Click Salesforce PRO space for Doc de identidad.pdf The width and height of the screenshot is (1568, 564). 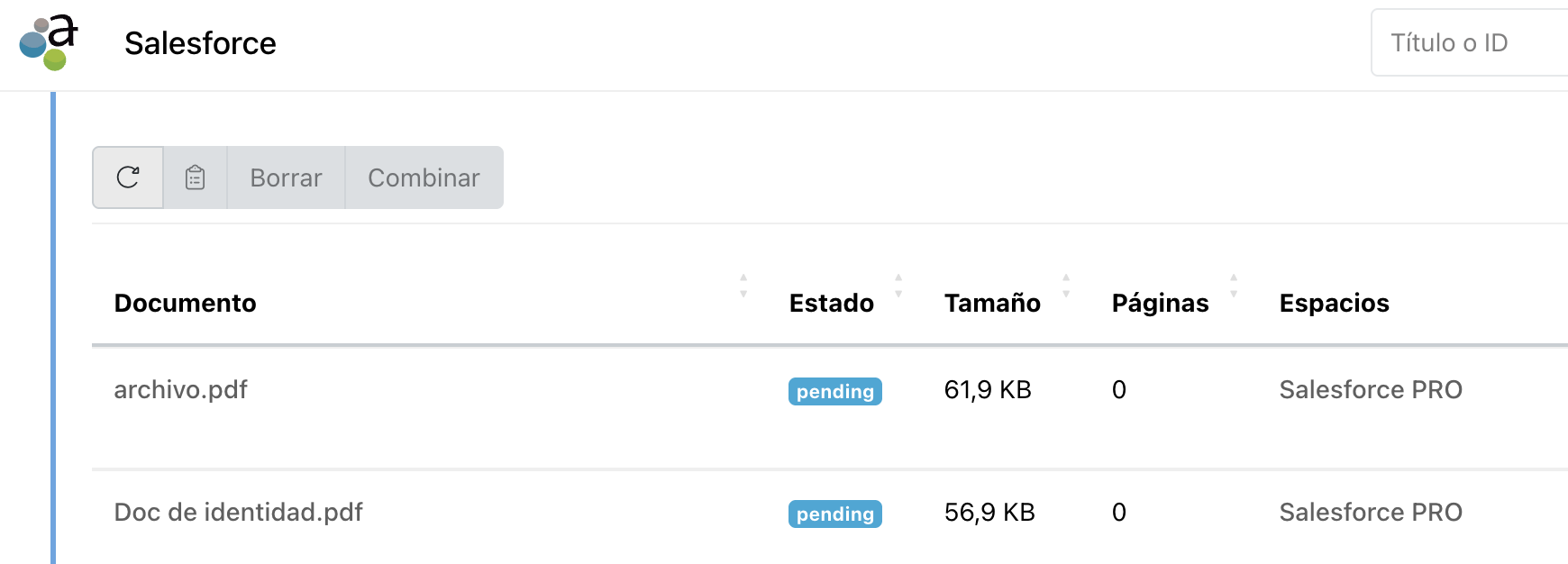(x=1370, y=512)
